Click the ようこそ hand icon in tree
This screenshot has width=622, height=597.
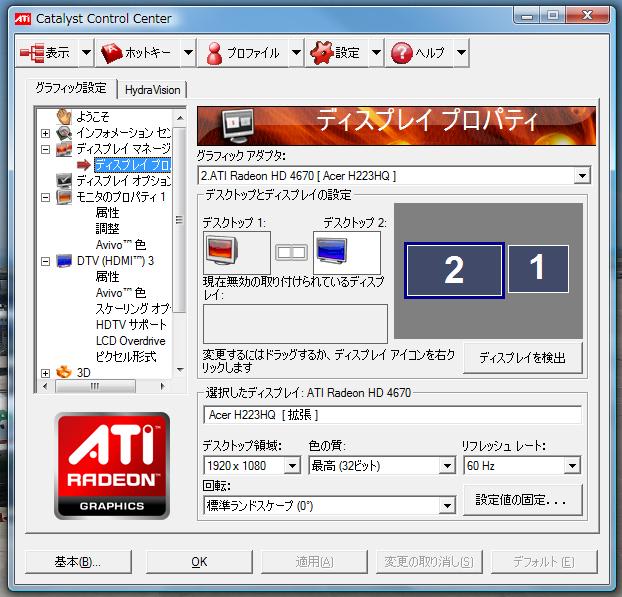(x=63, y=117)
